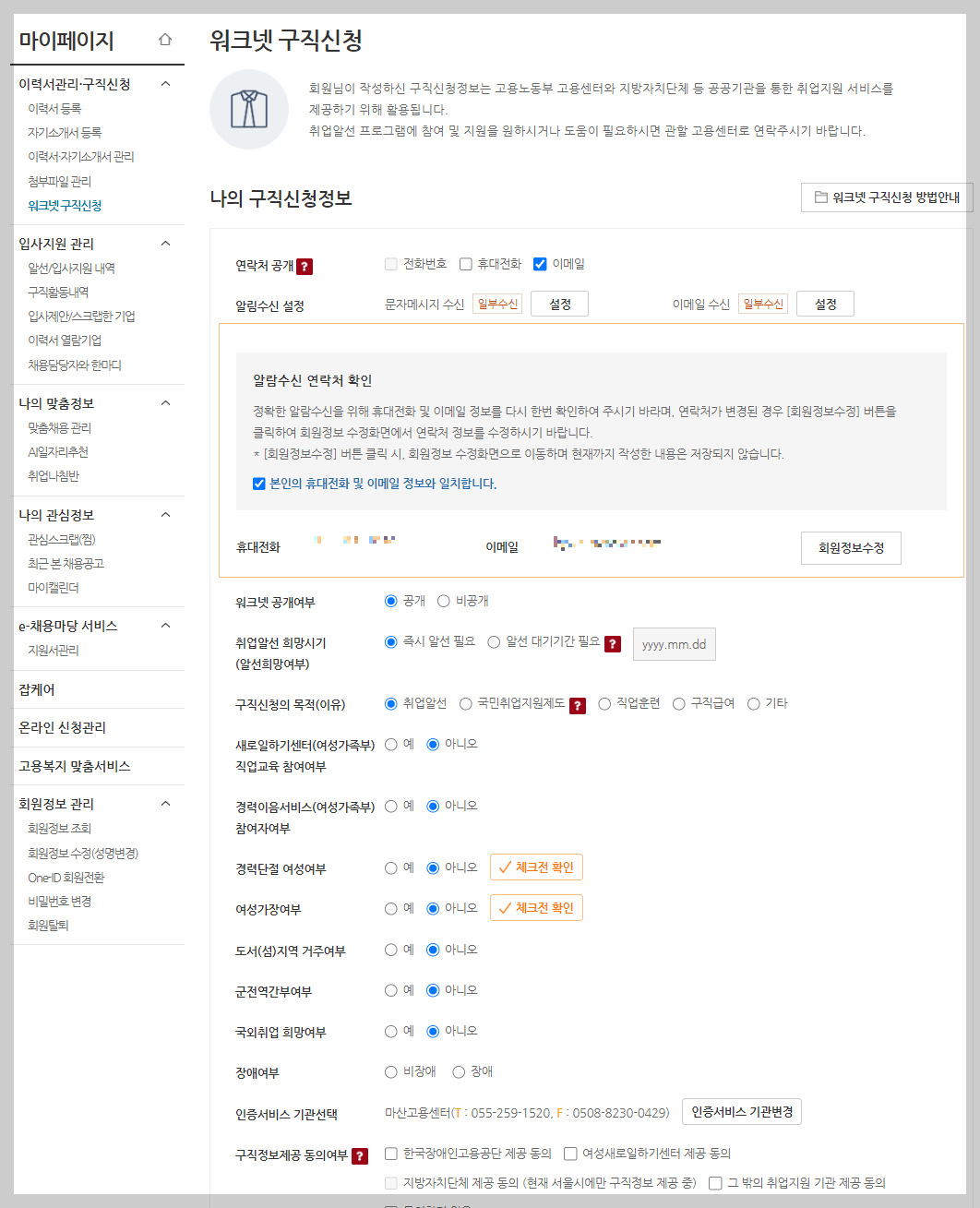Select 공개 for 워크넷 공개여부
Image resolution: width=980 pixels, height=1208 pixels.
[391, 601]
